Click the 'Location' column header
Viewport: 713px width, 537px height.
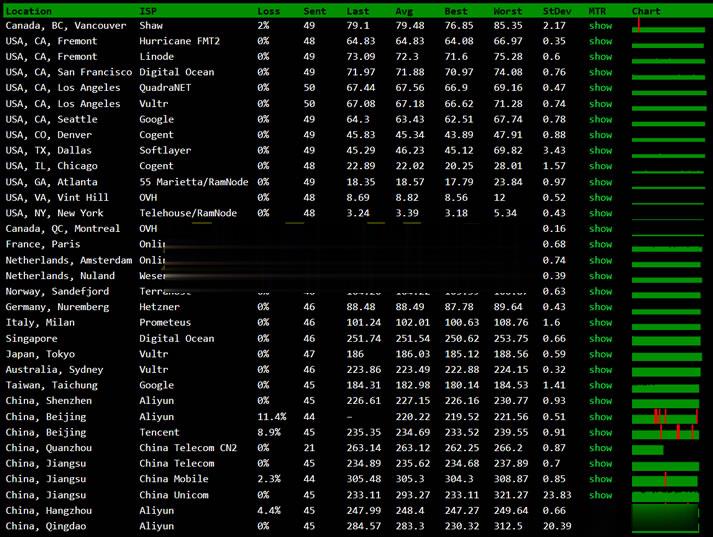point(29,11)
